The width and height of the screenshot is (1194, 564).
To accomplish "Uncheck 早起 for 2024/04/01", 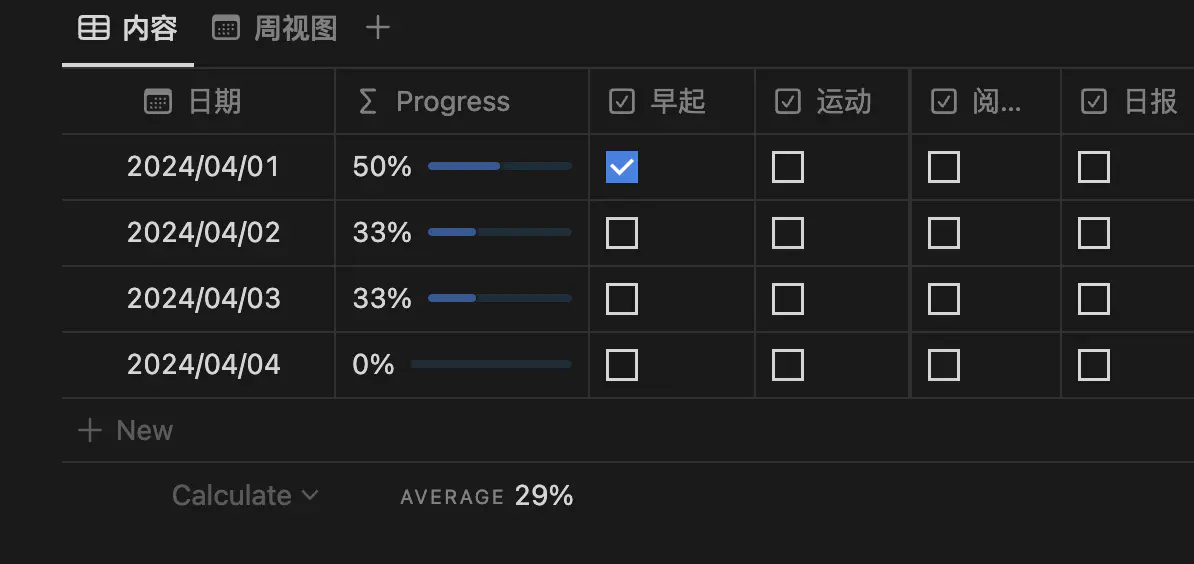I will click(622, 167).
